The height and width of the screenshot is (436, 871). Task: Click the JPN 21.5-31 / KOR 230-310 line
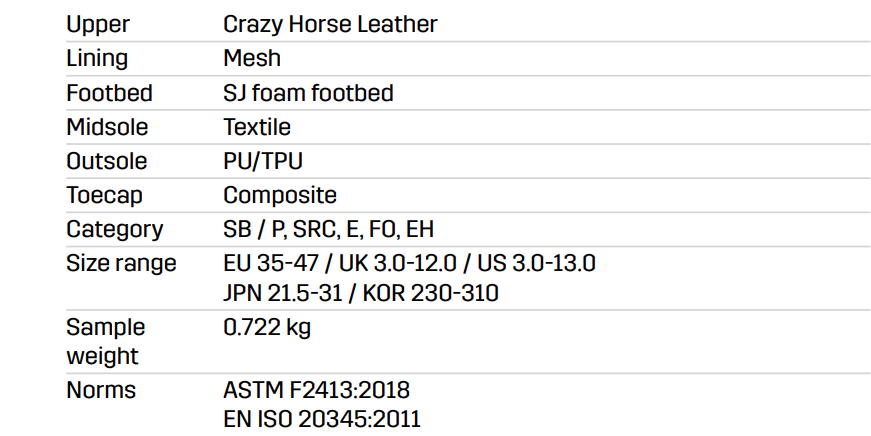click(361, 293)
